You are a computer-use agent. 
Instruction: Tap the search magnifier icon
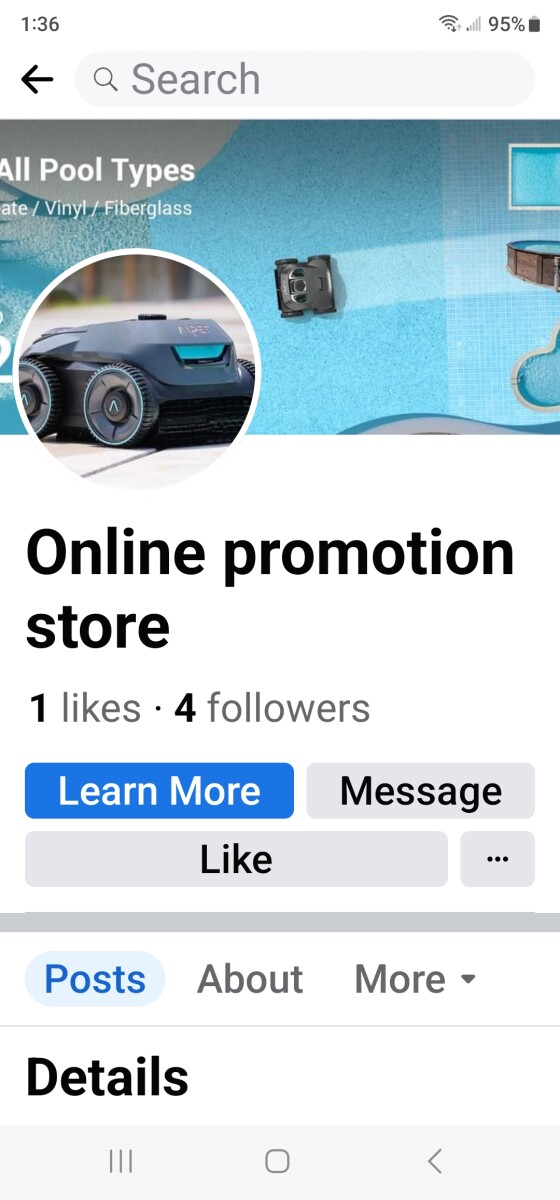point(105,79)
